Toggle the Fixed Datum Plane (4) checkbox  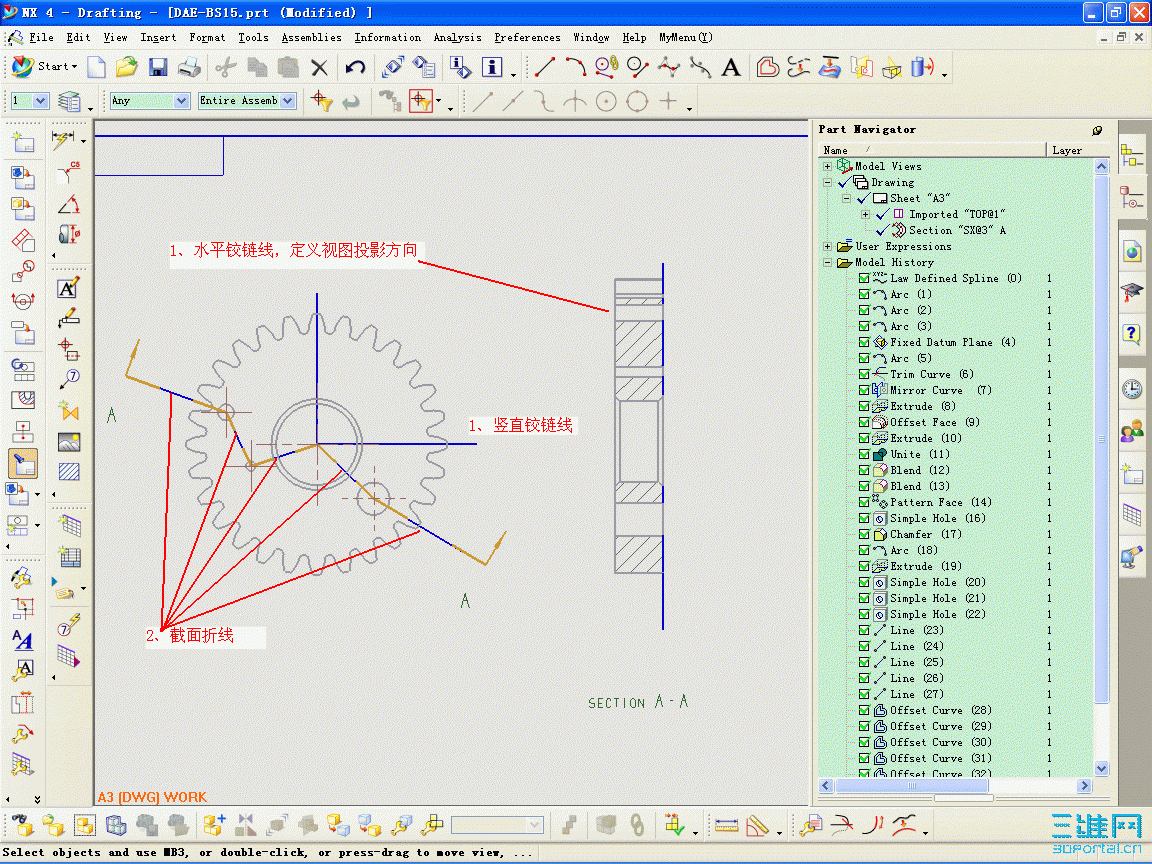[864, 342]
